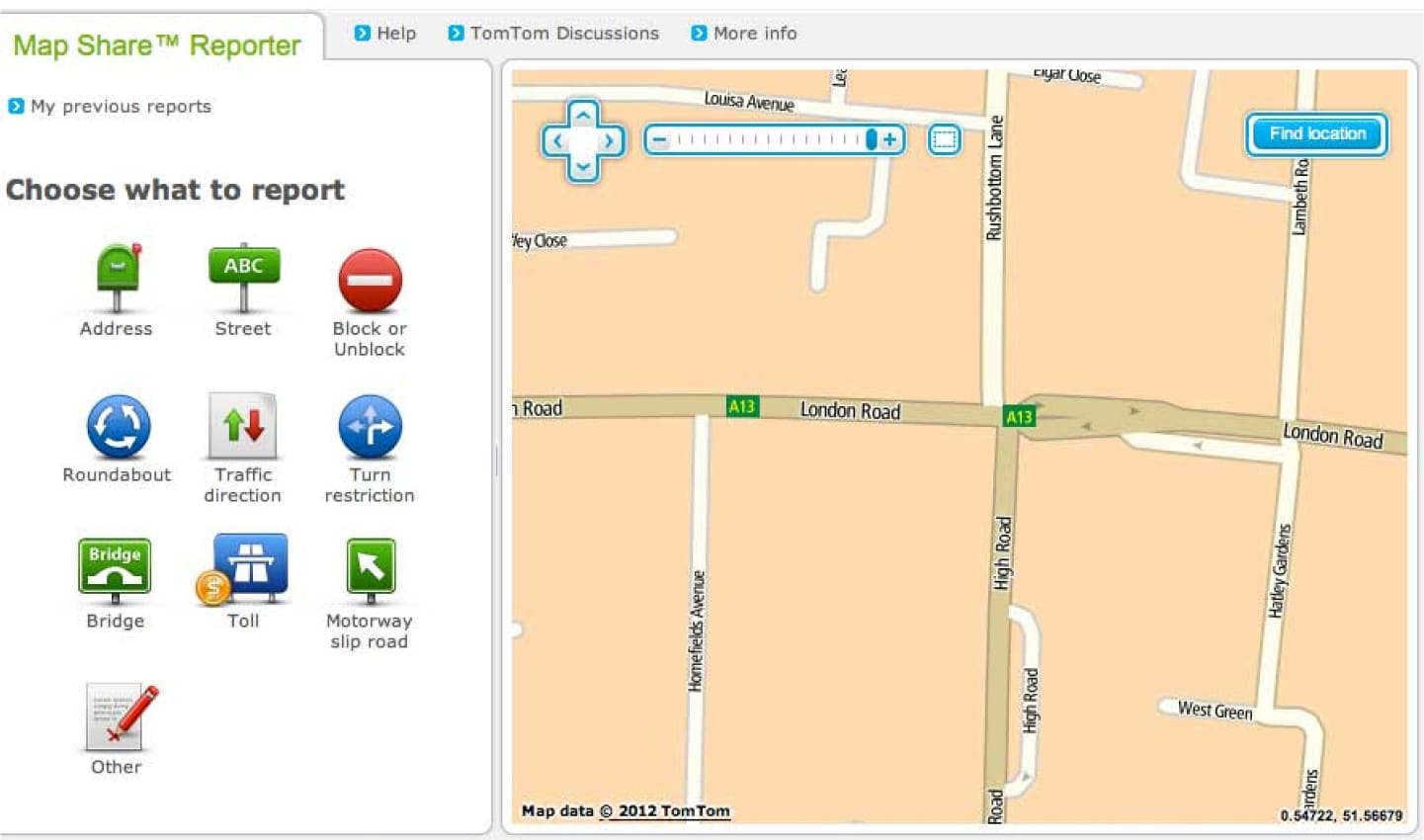1424x840 pixels.
Task: Pan the map left with arrow
Action: click(557, 140)
